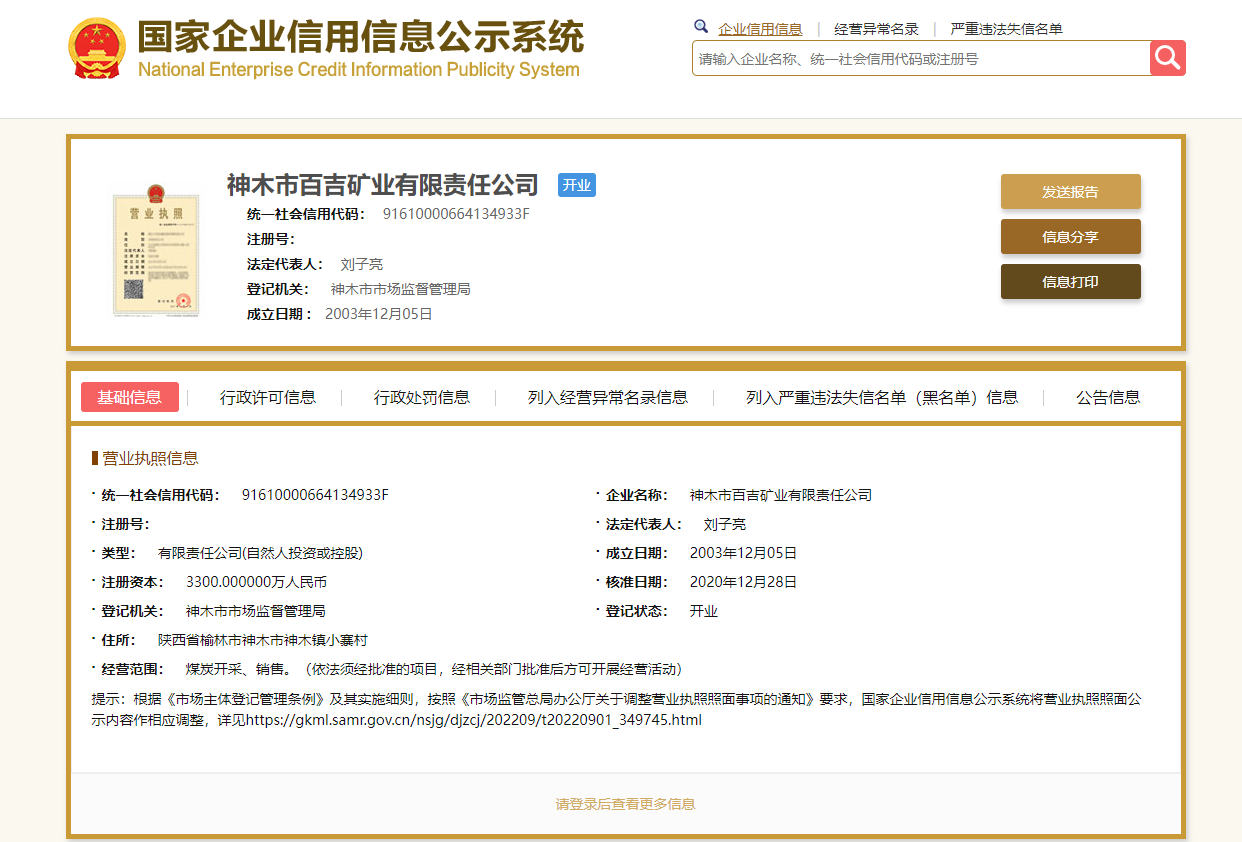Viewport: 1242px width, 842px height.
Task: Click the 发送报告 button
Action: [1070, 192]
